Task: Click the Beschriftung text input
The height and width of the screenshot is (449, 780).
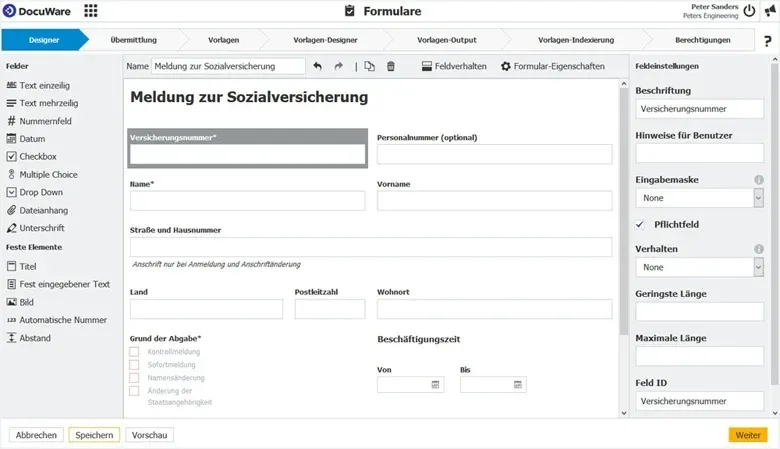Action: (699, 109)
